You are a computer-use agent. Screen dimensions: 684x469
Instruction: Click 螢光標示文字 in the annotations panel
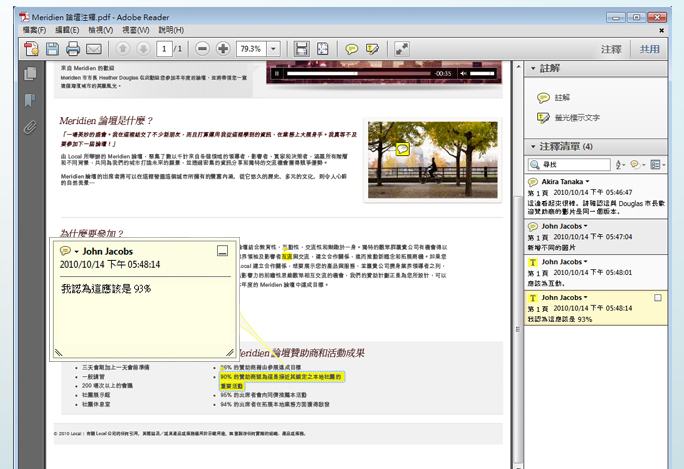577,118
